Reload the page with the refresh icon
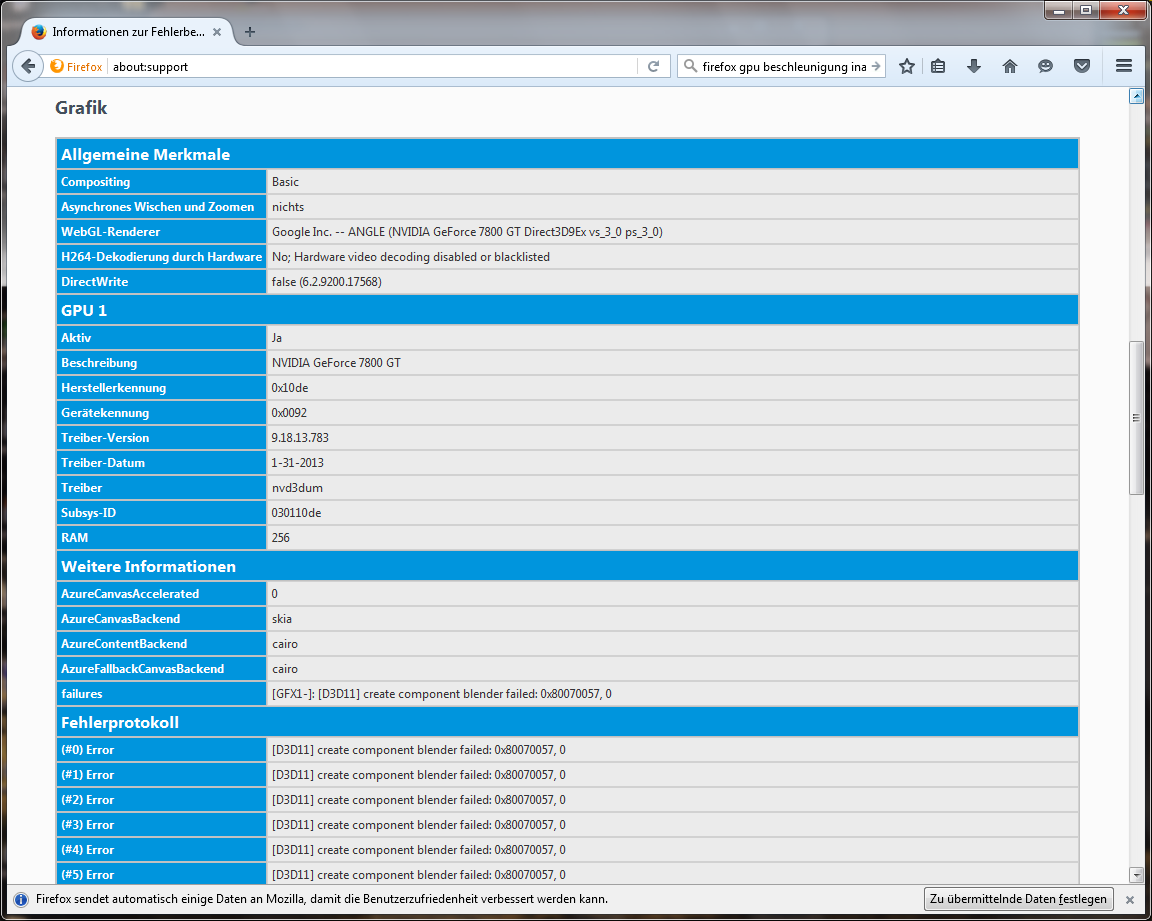Screen dimensions: 1152x921 653,66
